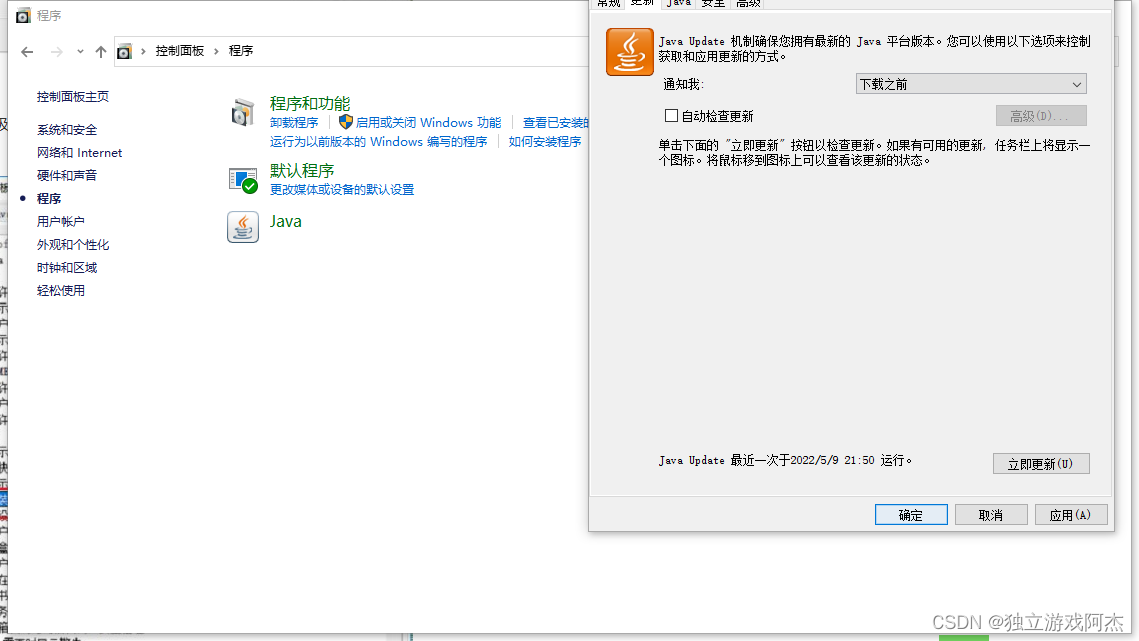Click the orange Java Update logo
Screen dimensions: 1139x641
pyautogui.click(x=630, y=52)
